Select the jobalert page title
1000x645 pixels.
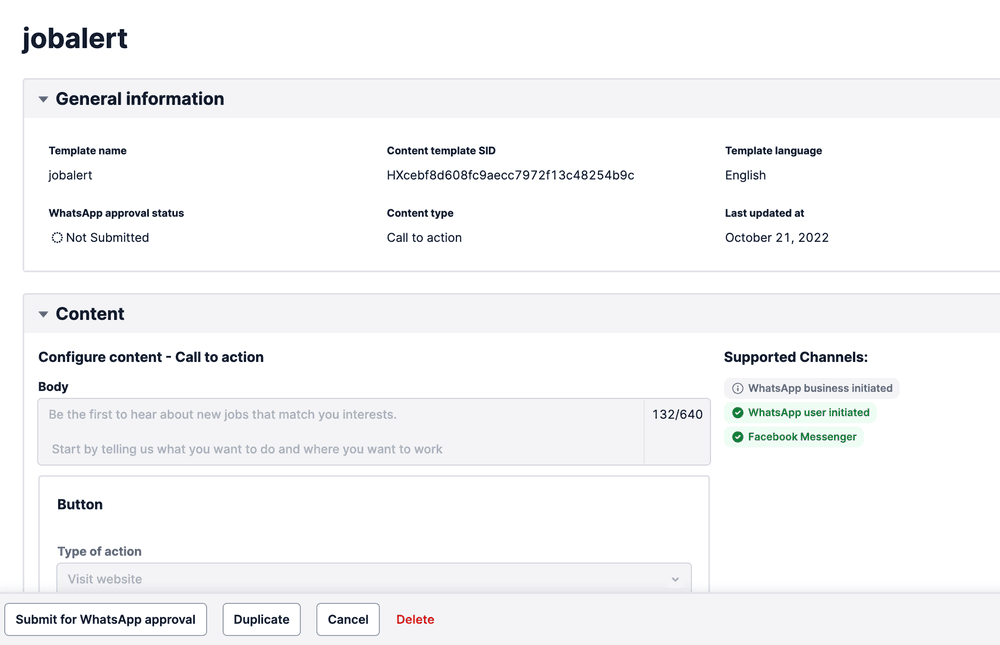pyautogui.click(x=74, y=38)
